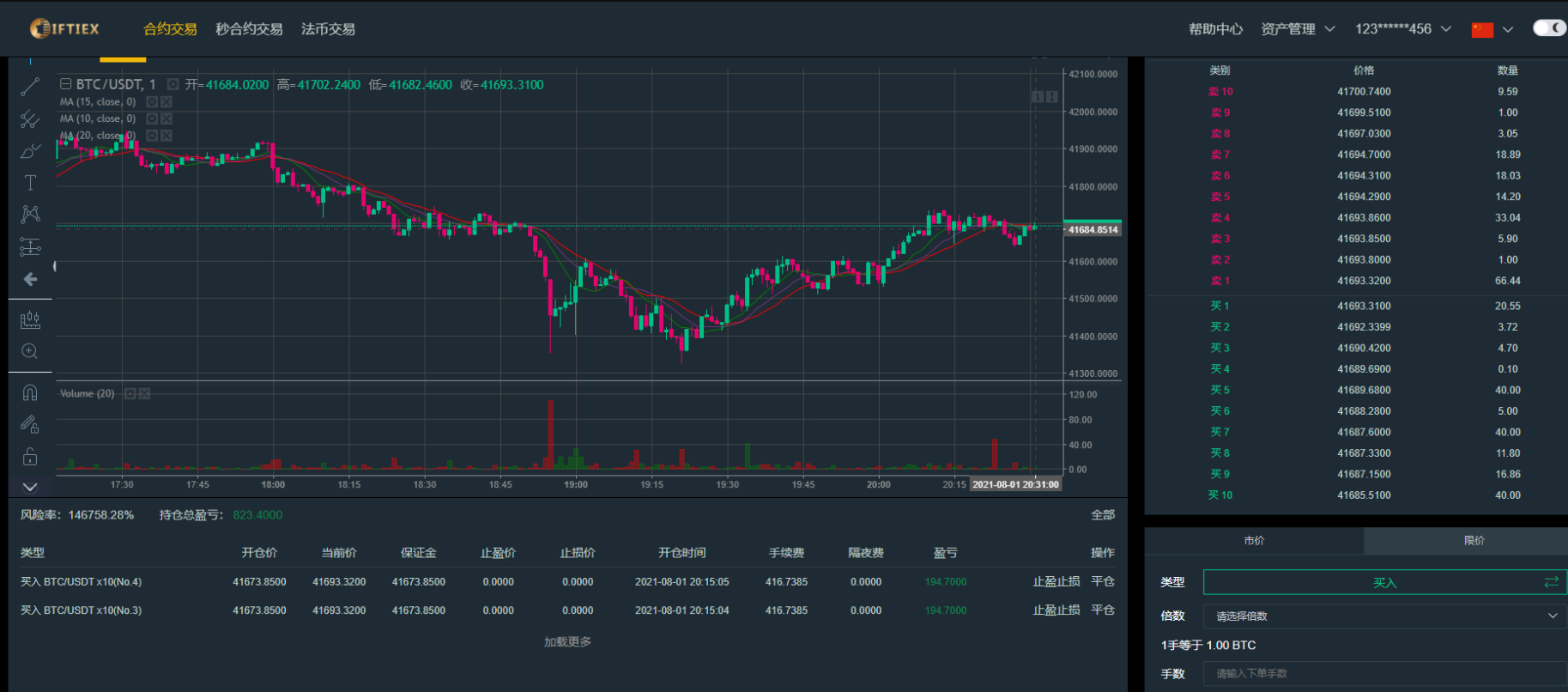The width and height of the screenshot is (1568, 692).
Task: Open the 资产管理 dropdown menu
Action: pos(1297,29)
